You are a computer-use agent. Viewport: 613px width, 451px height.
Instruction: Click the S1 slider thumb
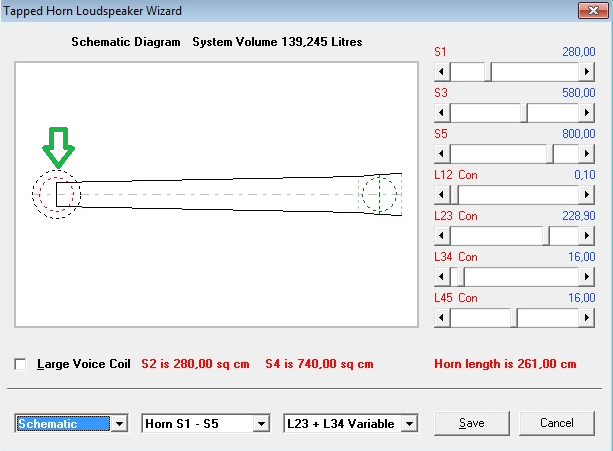tap(488, 72)
